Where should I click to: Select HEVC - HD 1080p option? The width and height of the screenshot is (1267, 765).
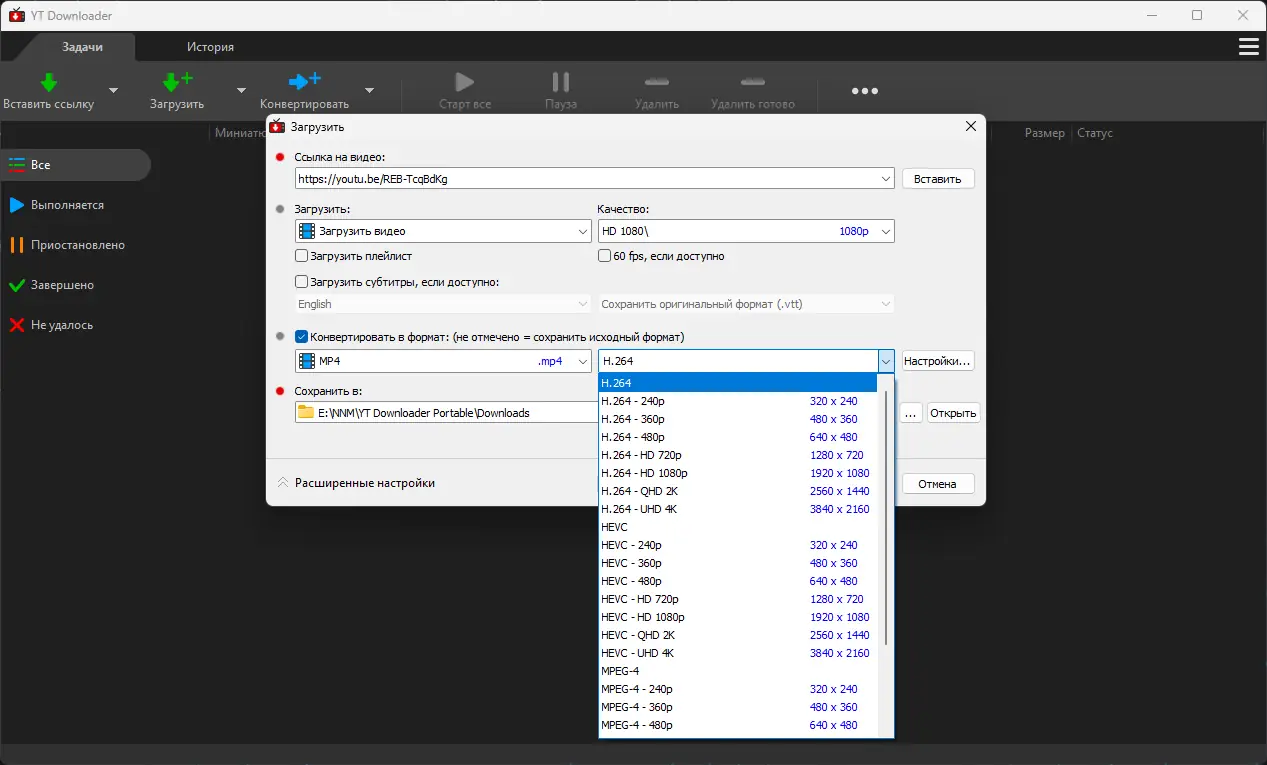pos(738,617)
